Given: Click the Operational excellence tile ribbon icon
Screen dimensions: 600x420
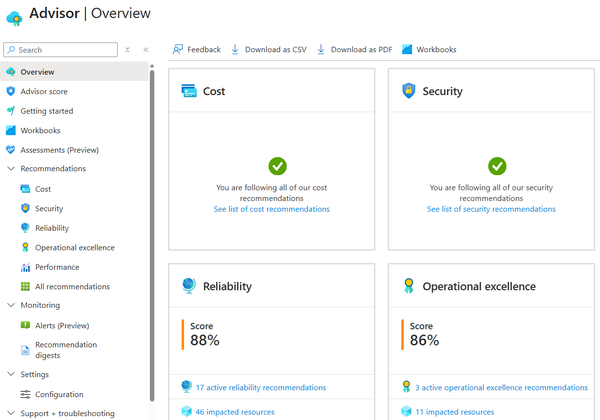Looking at the screenshot, I should pos(409,286).
